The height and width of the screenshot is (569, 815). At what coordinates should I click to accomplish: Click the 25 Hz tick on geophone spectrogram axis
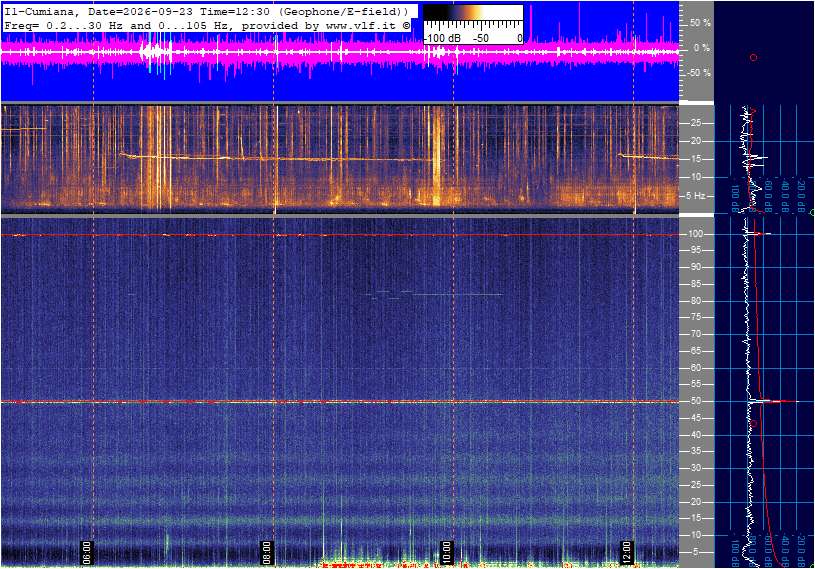point(695,123)
